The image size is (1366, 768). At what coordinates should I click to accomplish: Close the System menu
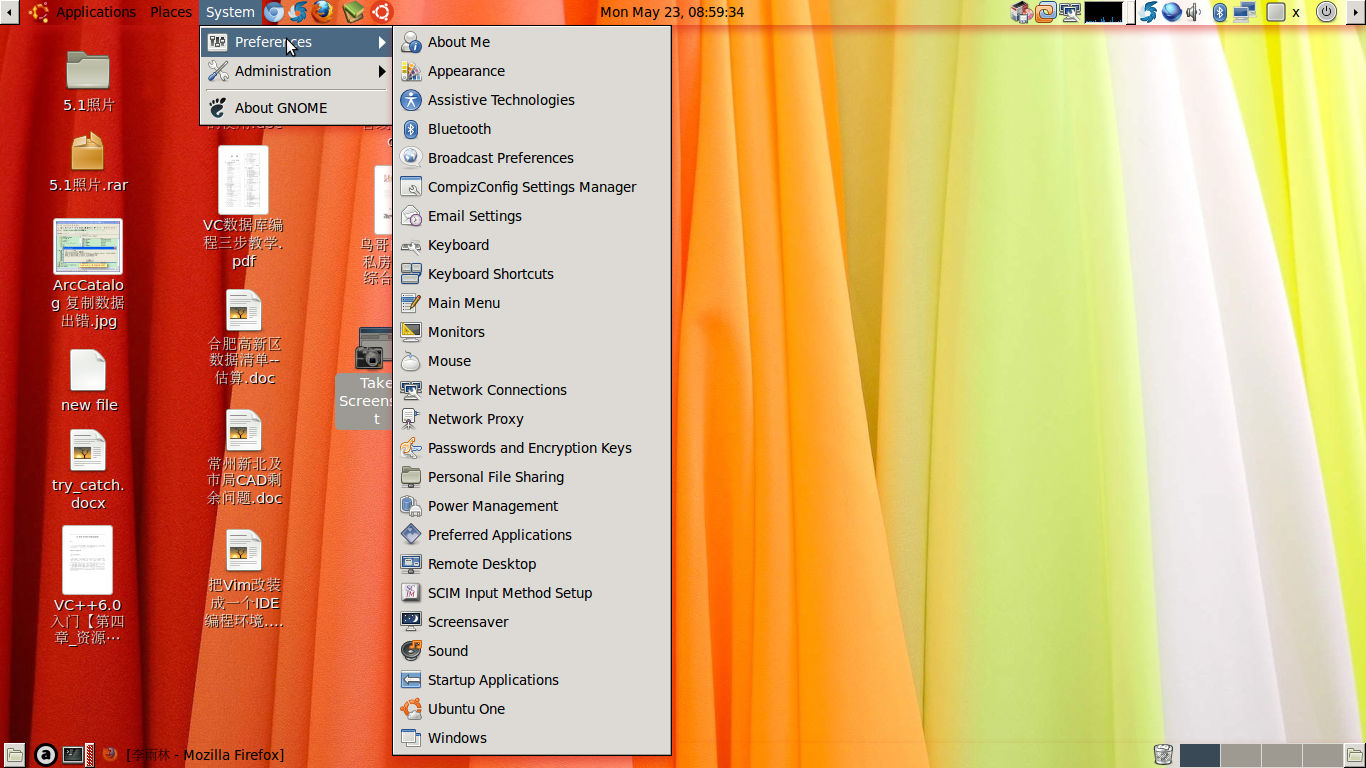pyautogui.click(x=230, y=12)
